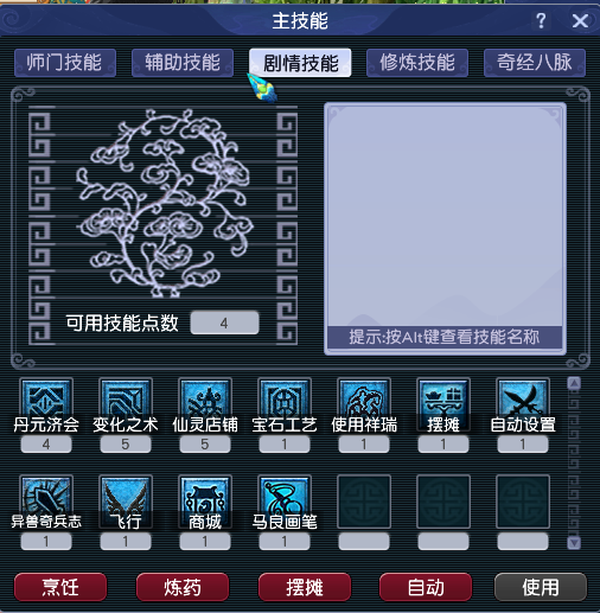
Task: Open the 辅助技能 tab
Action: click(x=183, y=63)
